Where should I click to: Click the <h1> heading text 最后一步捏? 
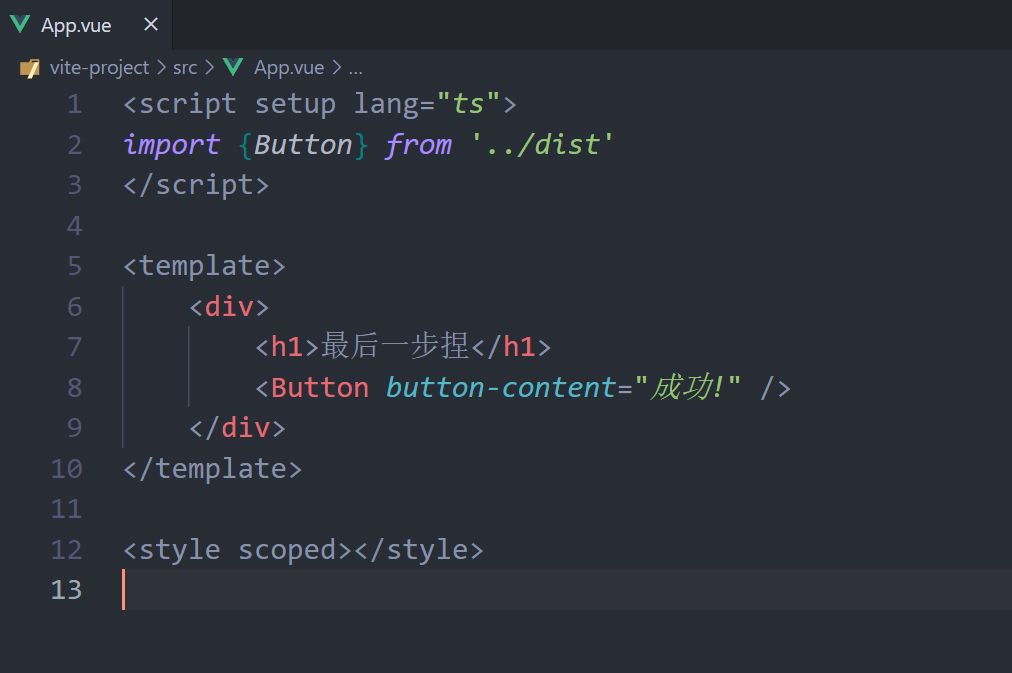[394, 347]
